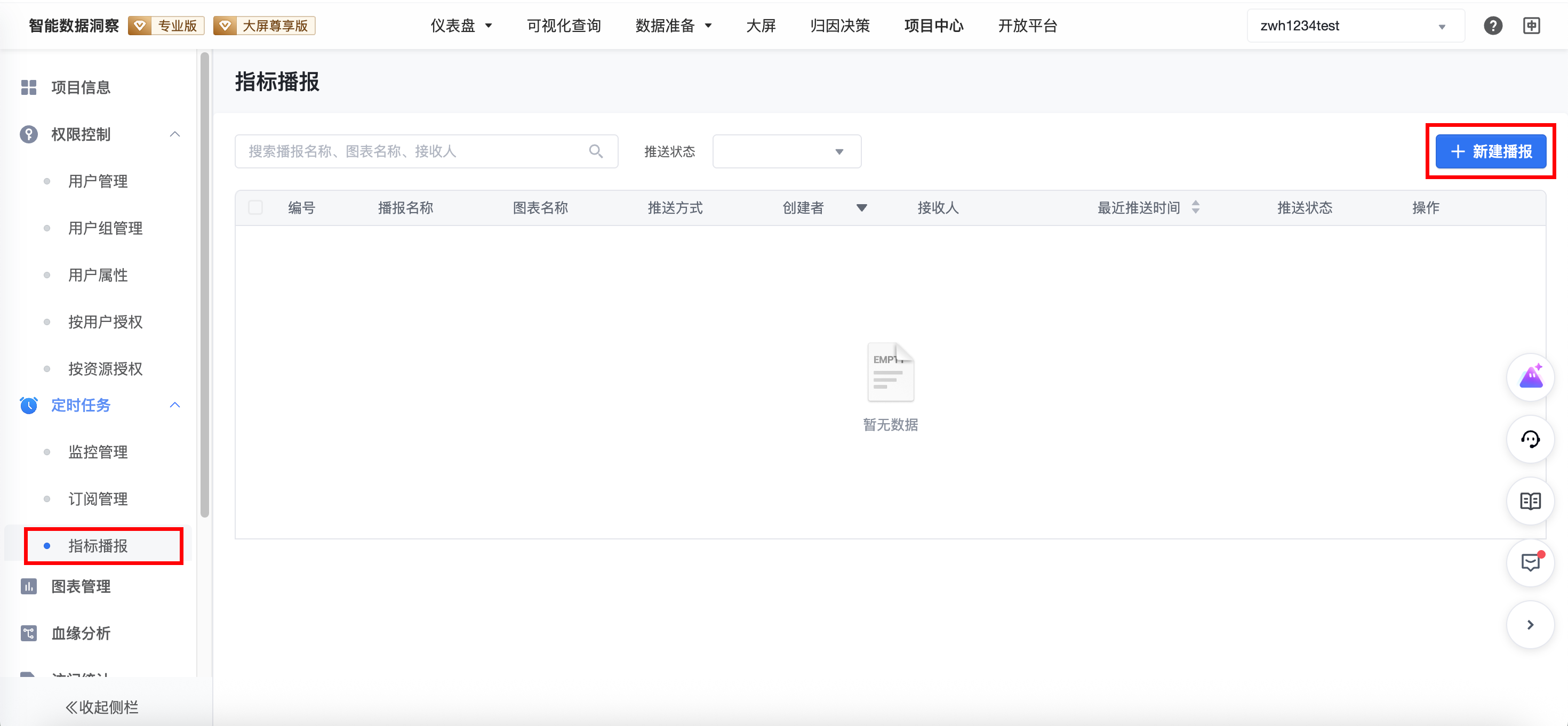The image size is (1568, 726).
Task: Click the search magnifier icon
Action: [596, 151]
